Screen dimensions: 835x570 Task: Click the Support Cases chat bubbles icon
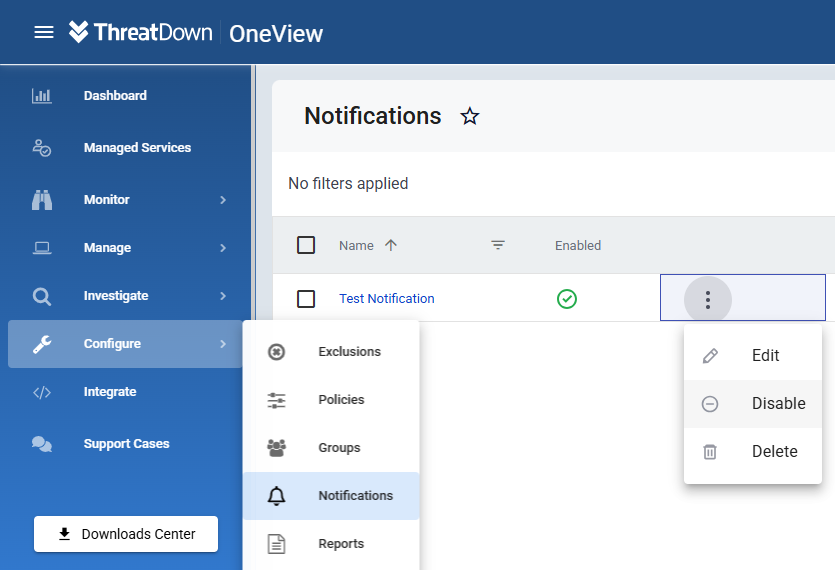click(x=42, y=444)
